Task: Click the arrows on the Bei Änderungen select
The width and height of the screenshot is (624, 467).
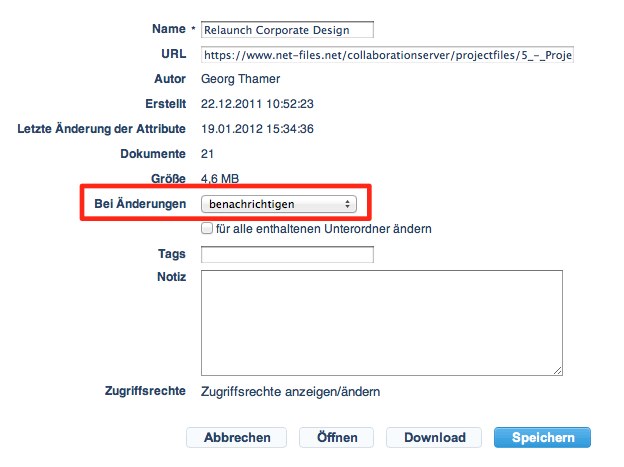Action: (x=347, y=204)
